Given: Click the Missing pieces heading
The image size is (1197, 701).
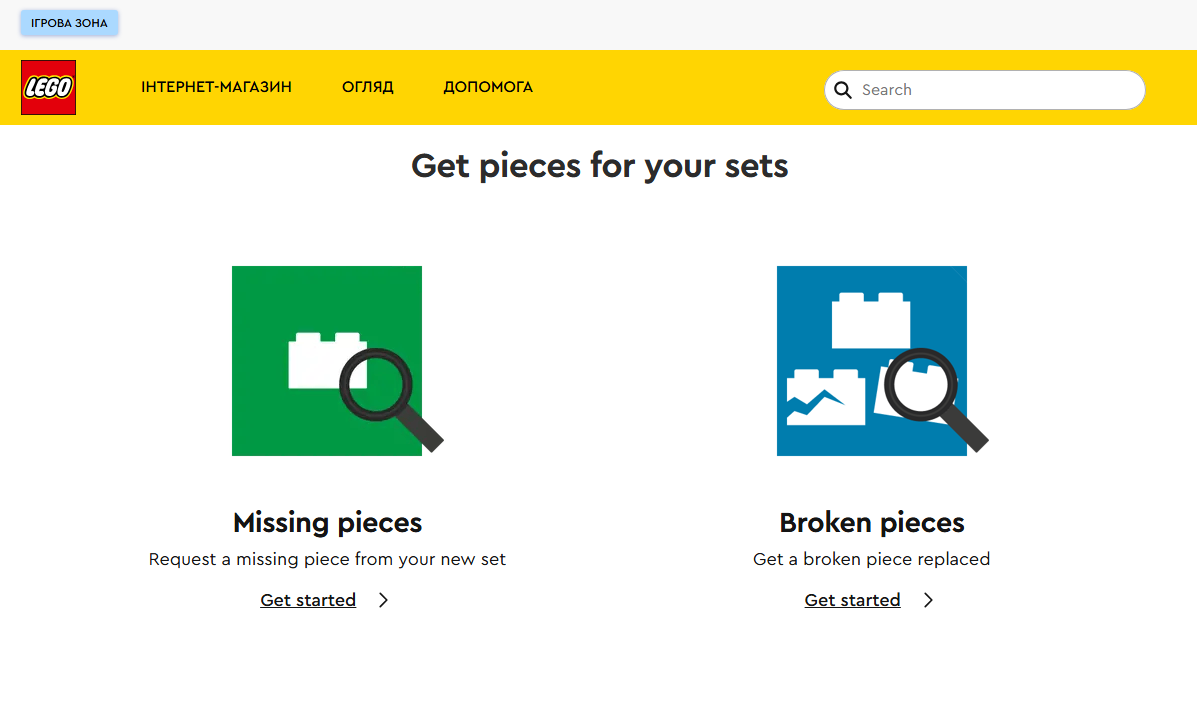Looking at the screenshot, I should [327, 523].
